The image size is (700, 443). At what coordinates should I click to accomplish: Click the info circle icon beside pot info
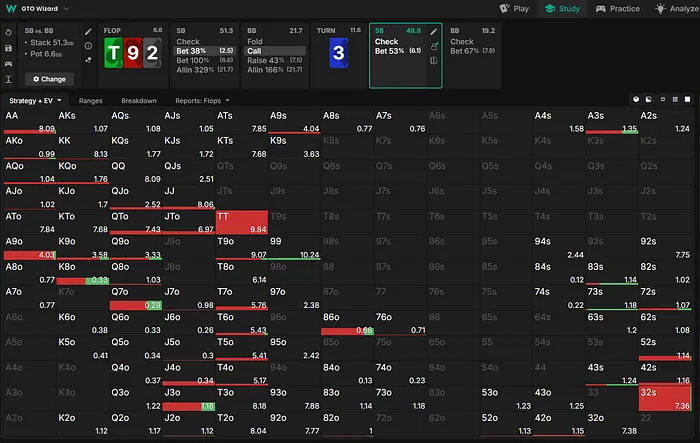pyautogui.click(x=88, y=46)
